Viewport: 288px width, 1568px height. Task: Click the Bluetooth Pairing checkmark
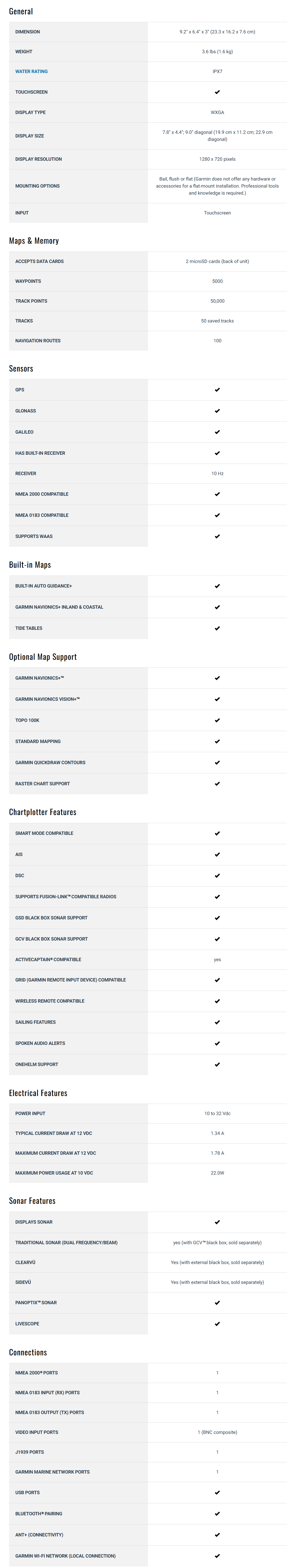[218, 1514]
